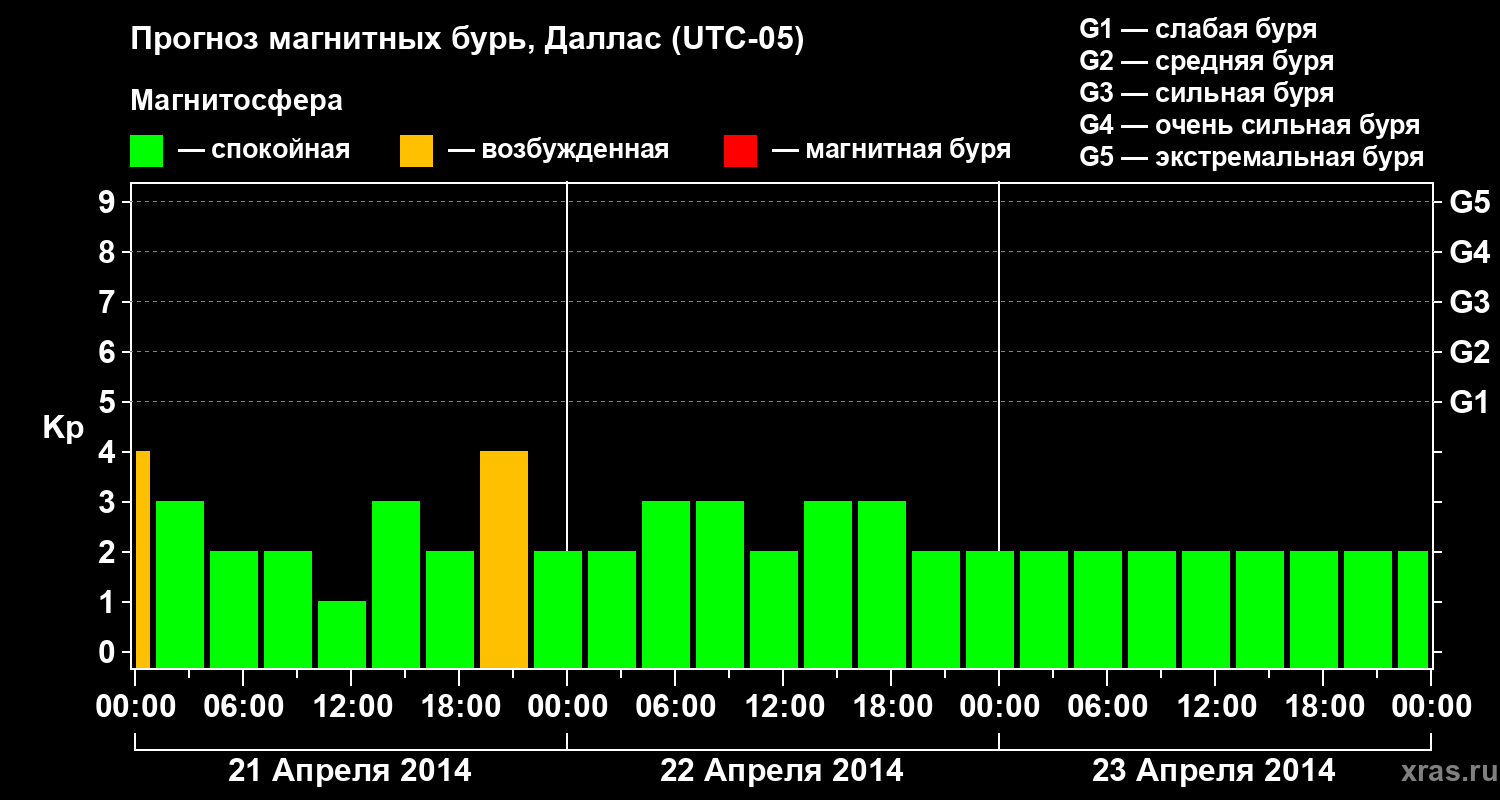Click the G5 storm level axis label
This screenshot has height=800, width=1500.
[1470, 203]
